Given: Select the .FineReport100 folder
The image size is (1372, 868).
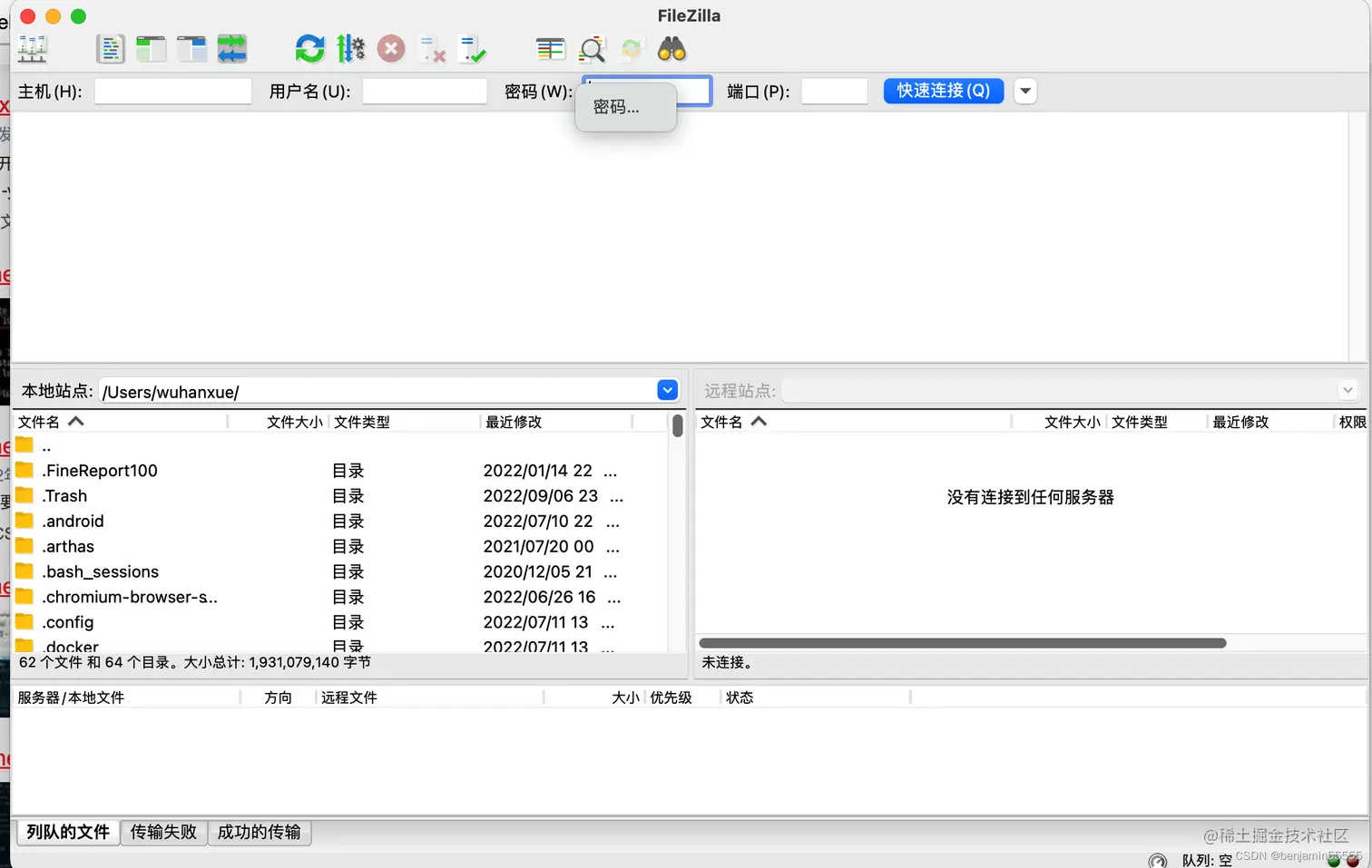Looking at the screenshot, I should point(340,471).
